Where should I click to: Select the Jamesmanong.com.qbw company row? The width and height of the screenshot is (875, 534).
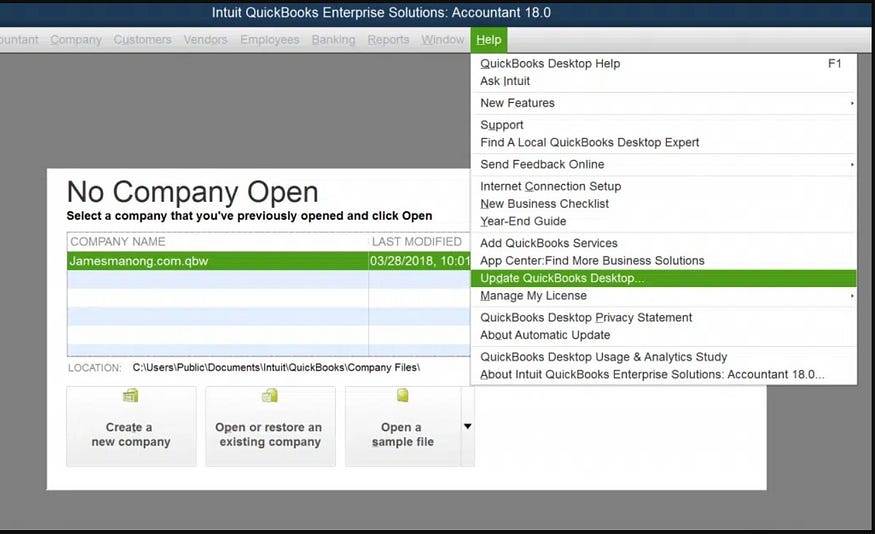(x=268, y=261)
